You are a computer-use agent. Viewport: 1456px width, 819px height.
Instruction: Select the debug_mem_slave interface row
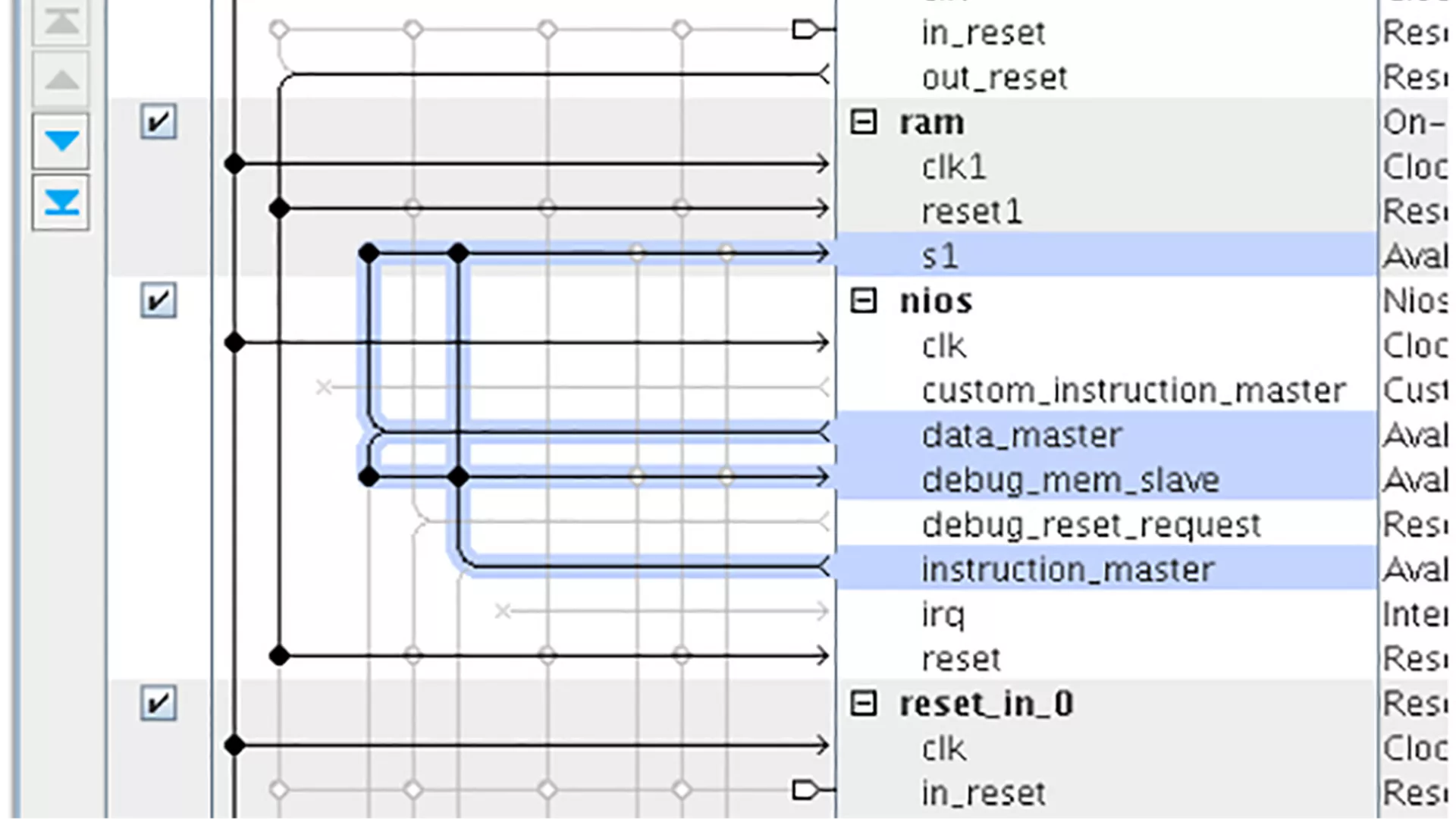pyautogui.click(x=1107, y=479)
